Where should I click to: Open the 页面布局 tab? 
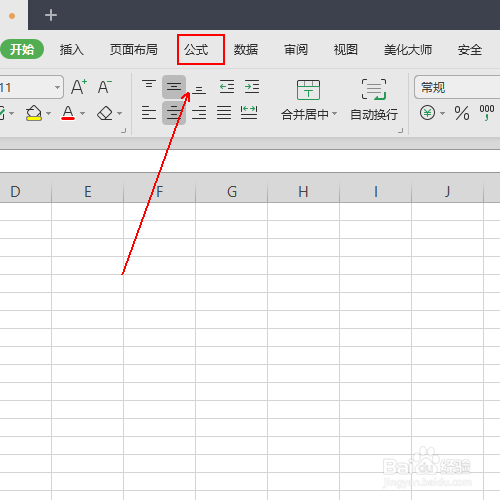[134, 50]
